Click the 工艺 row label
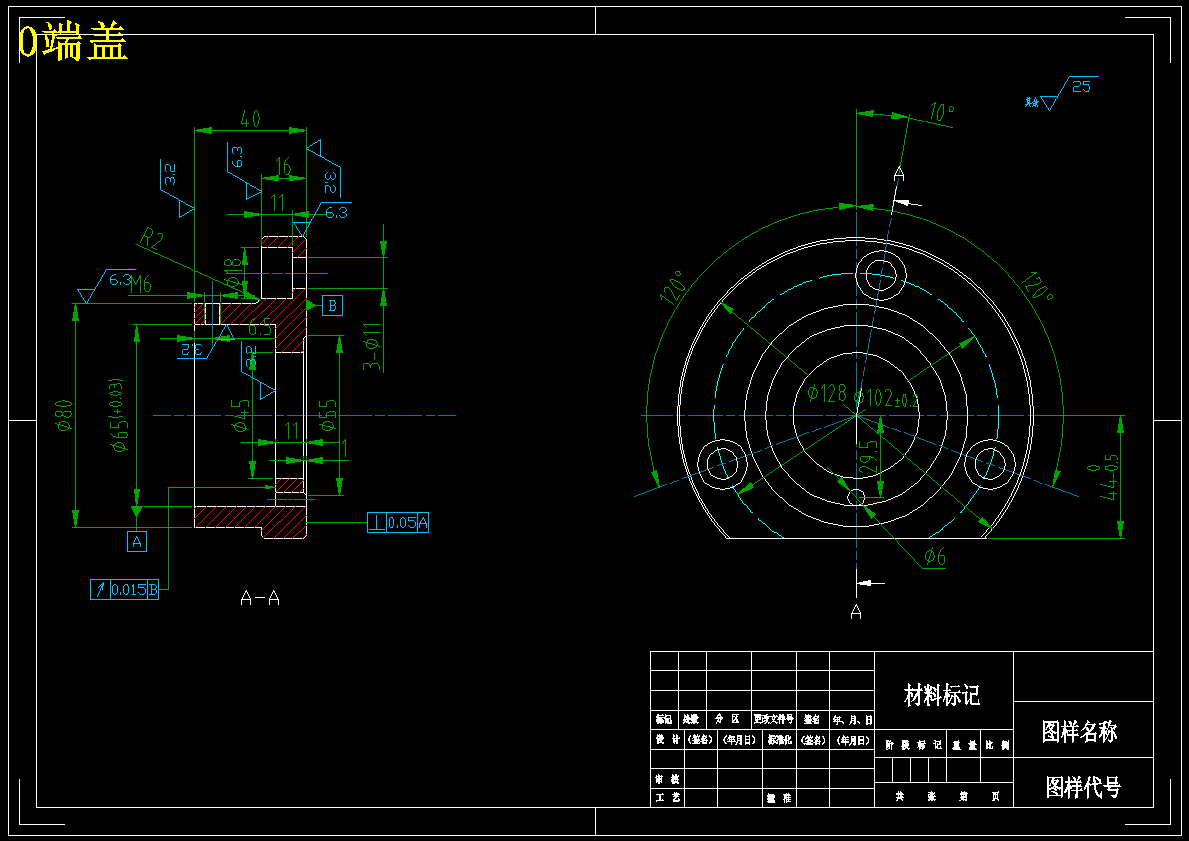 [x=667, y=798]
